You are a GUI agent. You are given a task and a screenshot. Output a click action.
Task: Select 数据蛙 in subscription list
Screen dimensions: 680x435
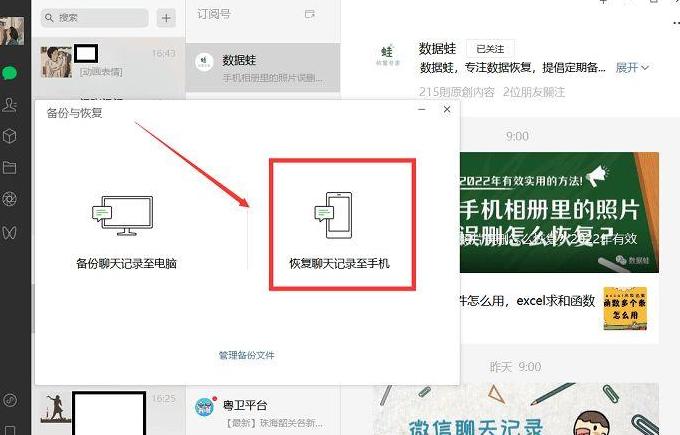coord(263,67)
